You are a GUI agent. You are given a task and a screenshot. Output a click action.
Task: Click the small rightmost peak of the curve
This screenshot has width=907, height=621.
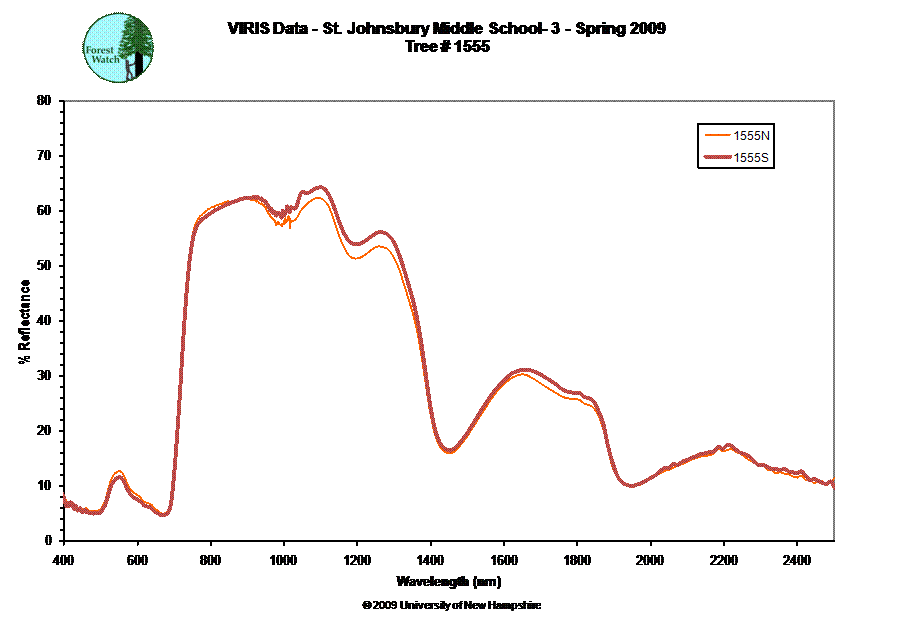tap(728, 446)
